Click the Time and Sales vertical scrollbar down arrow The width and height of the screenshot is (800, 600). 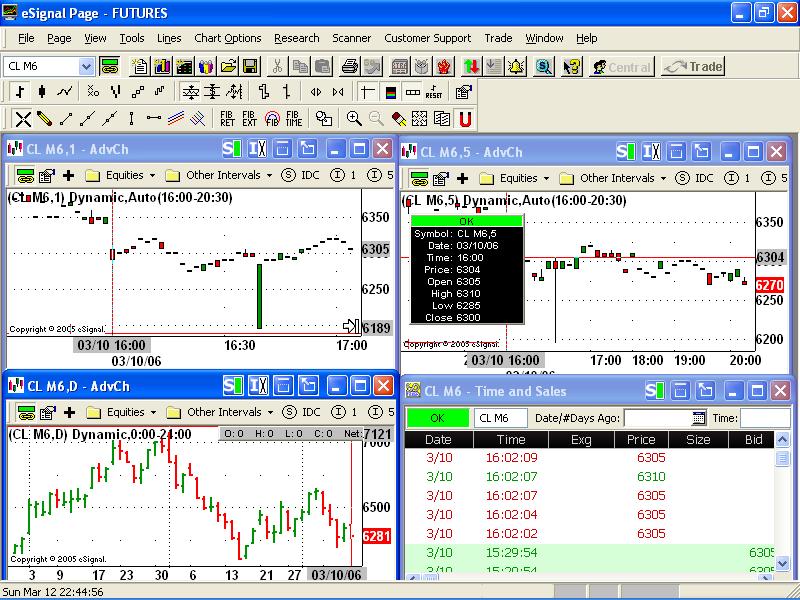pos(782,563)
